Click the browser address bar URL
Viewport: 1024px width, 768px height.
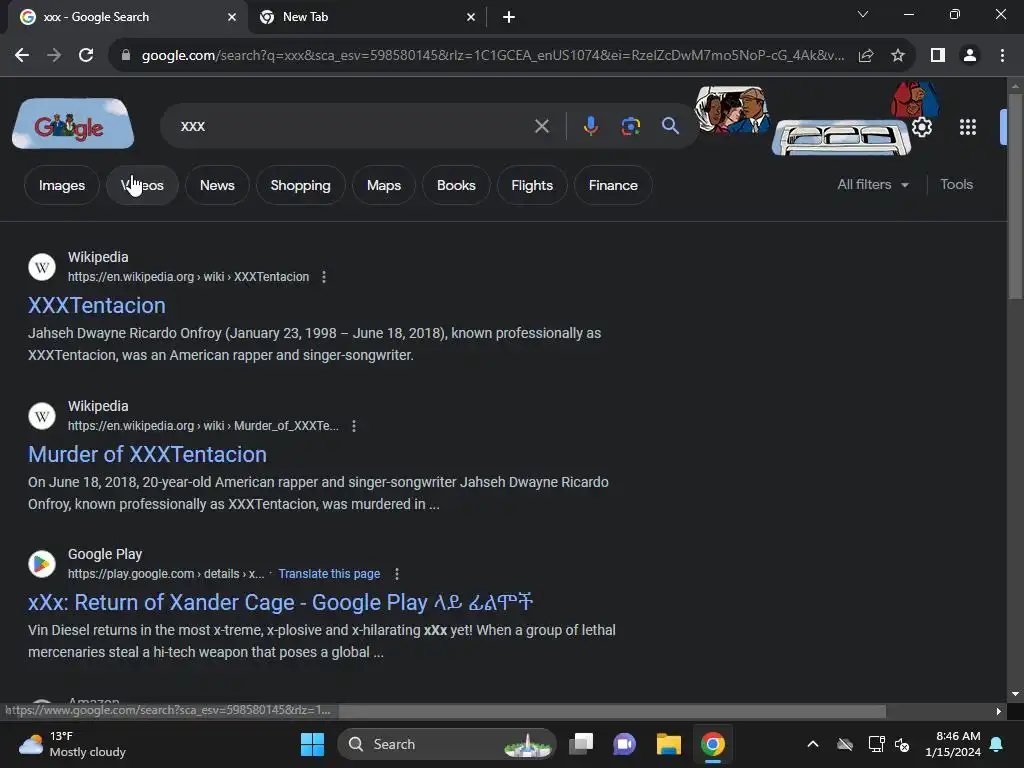493,56
